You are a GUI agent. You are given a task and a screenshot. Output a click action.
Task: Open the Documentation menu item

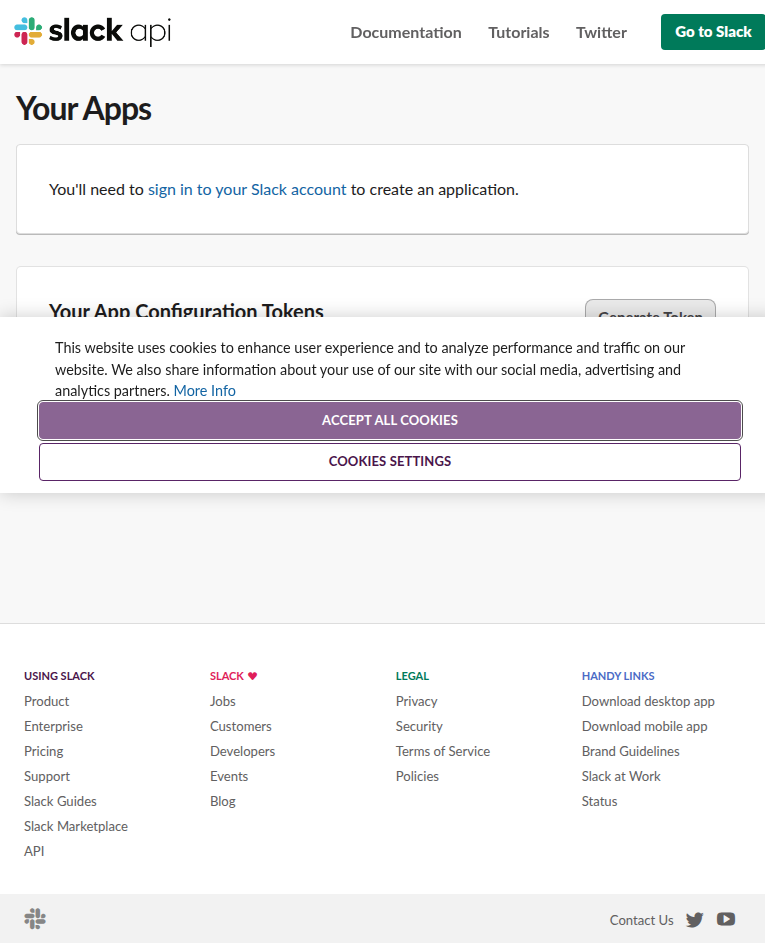[x=405, y=32]
